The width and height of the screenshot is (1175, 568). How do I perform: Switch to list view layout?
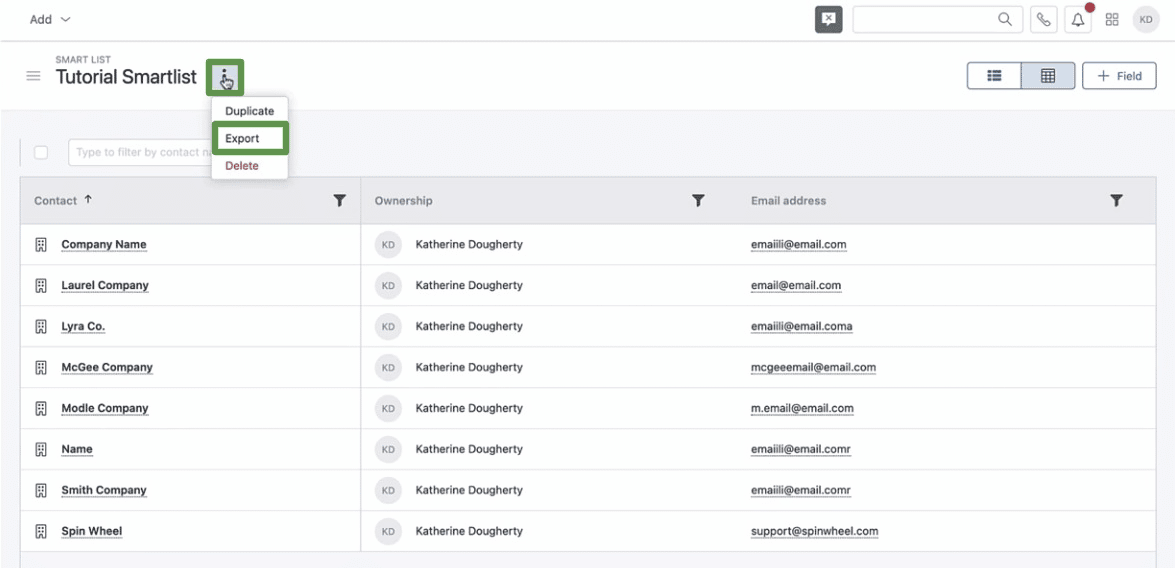point(994,76)
